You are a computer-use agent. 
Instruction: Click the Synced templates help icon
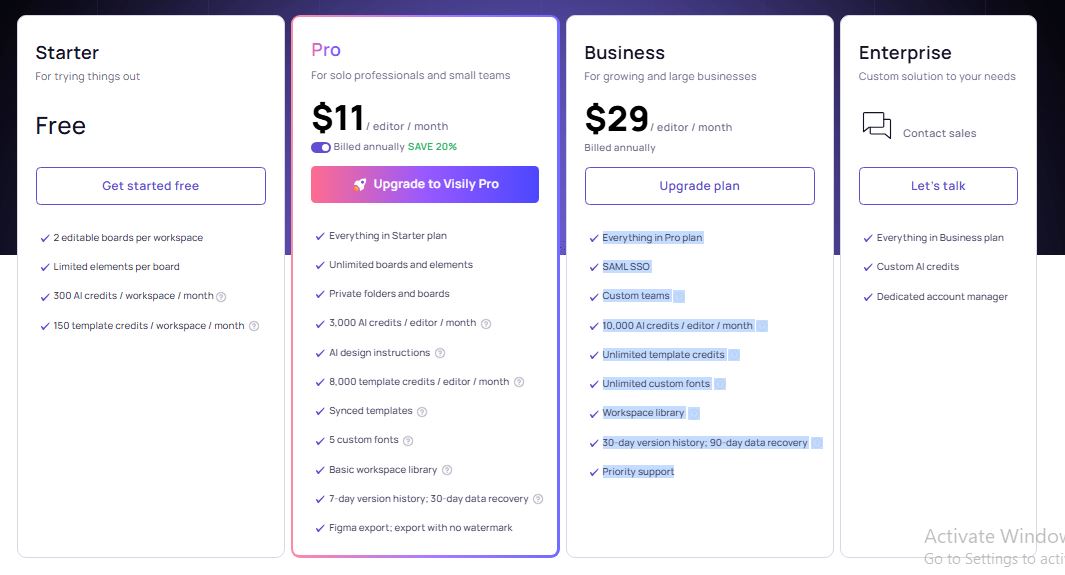pyautogui.click(x=422, y=411)
